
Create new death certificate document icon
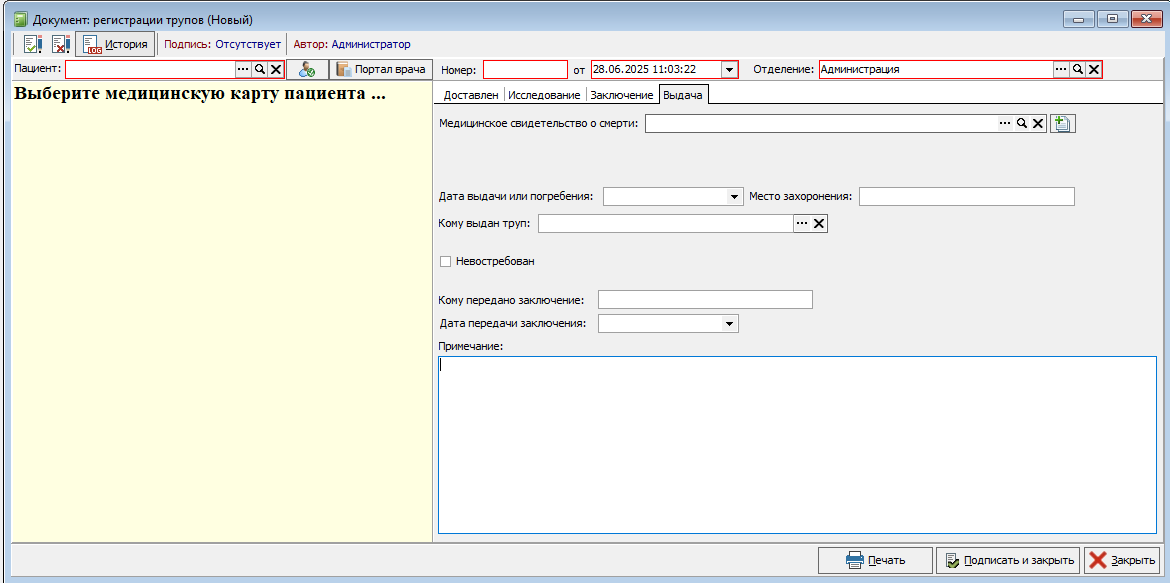pyautogui.click(x=1063, y=123)
